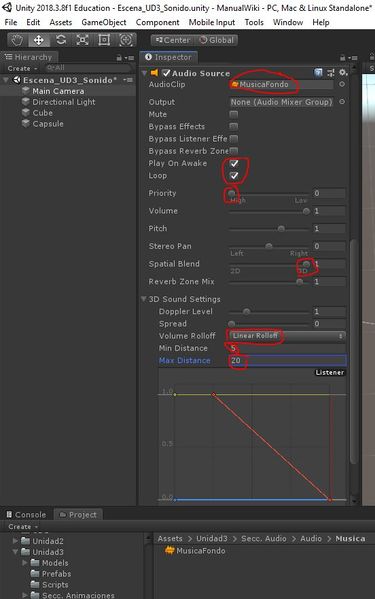Image resolution: width=375 pixels, height=599 pixels.
Task: Open AudioClip object picker circle
Action: (342, 84)
